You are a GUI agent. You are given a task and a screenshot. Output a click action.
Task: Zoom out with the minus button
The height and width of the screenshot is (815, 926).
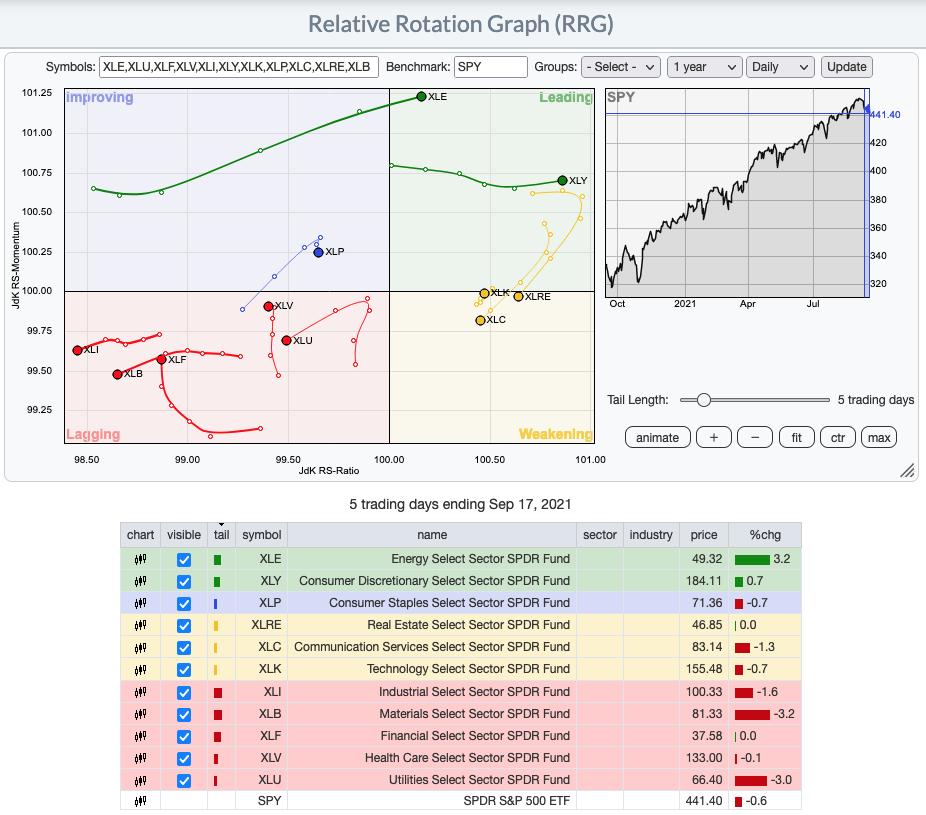coord(755,438)
